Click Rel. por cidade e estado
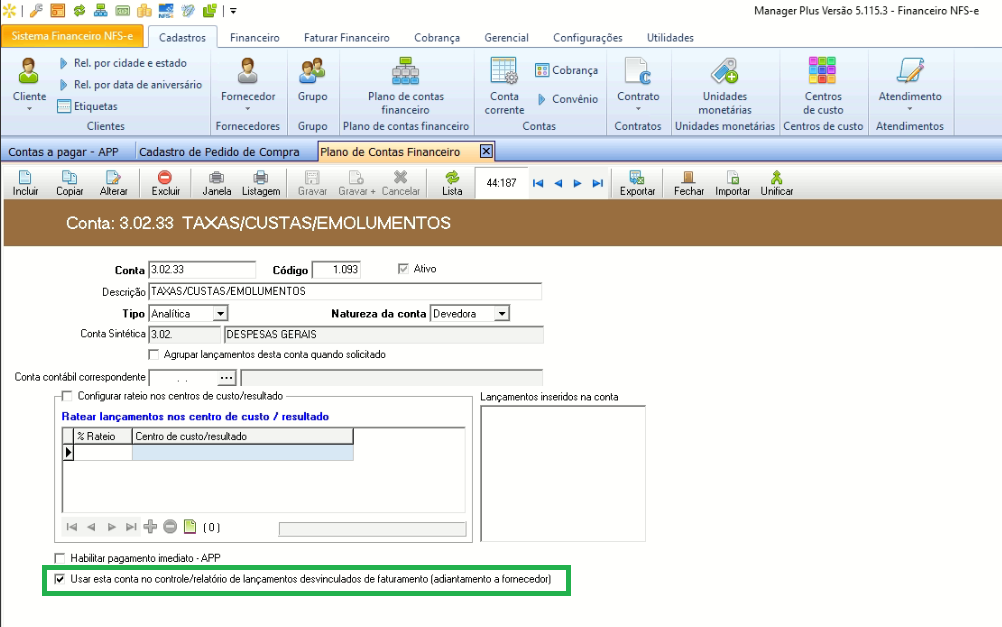The width and height of the screenshot is (1002, 627). point(129,63)
